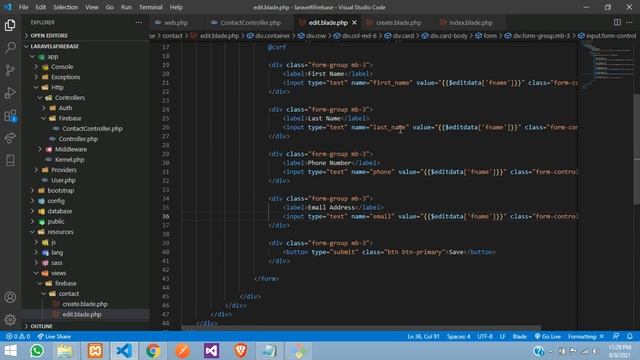The image size is (640, 360).
Task: Open the Selection menu
Action: point(65,7)
